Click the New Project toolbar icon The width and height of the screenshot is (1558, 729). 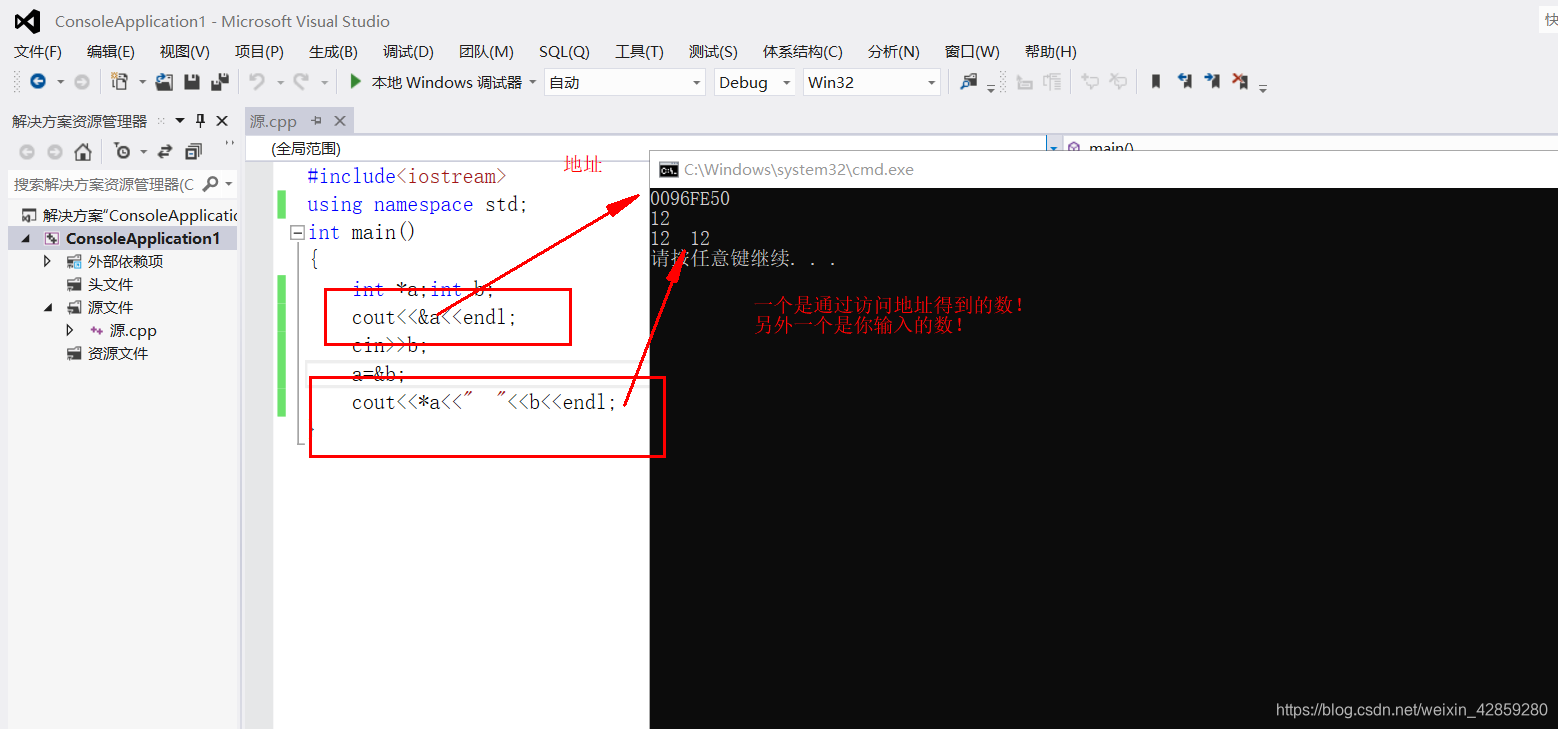click(x=120, y=82)
